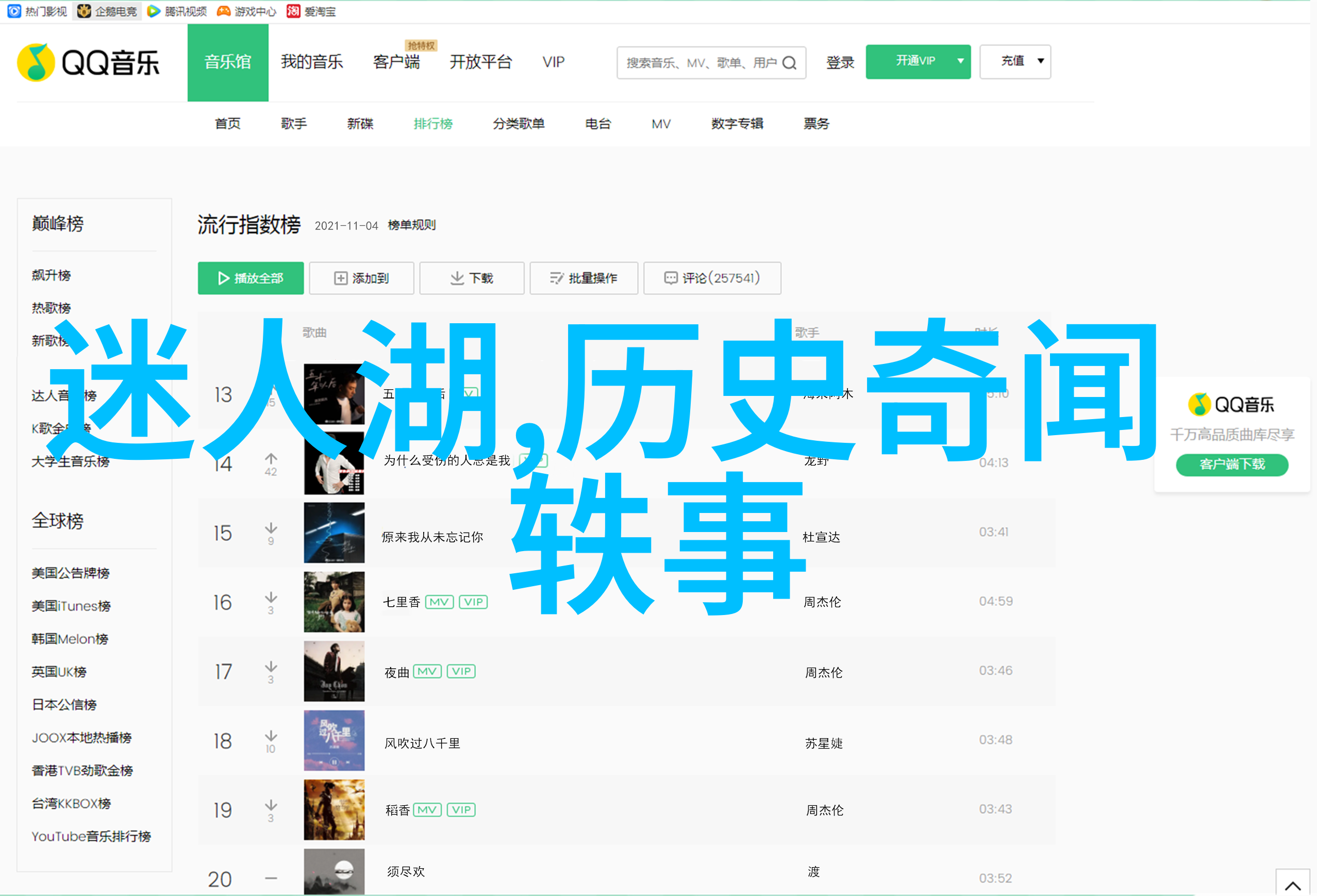Open 企鹅电竞 bookmark
Viewport: 1317px width, 896px height.
coord(107,11)
